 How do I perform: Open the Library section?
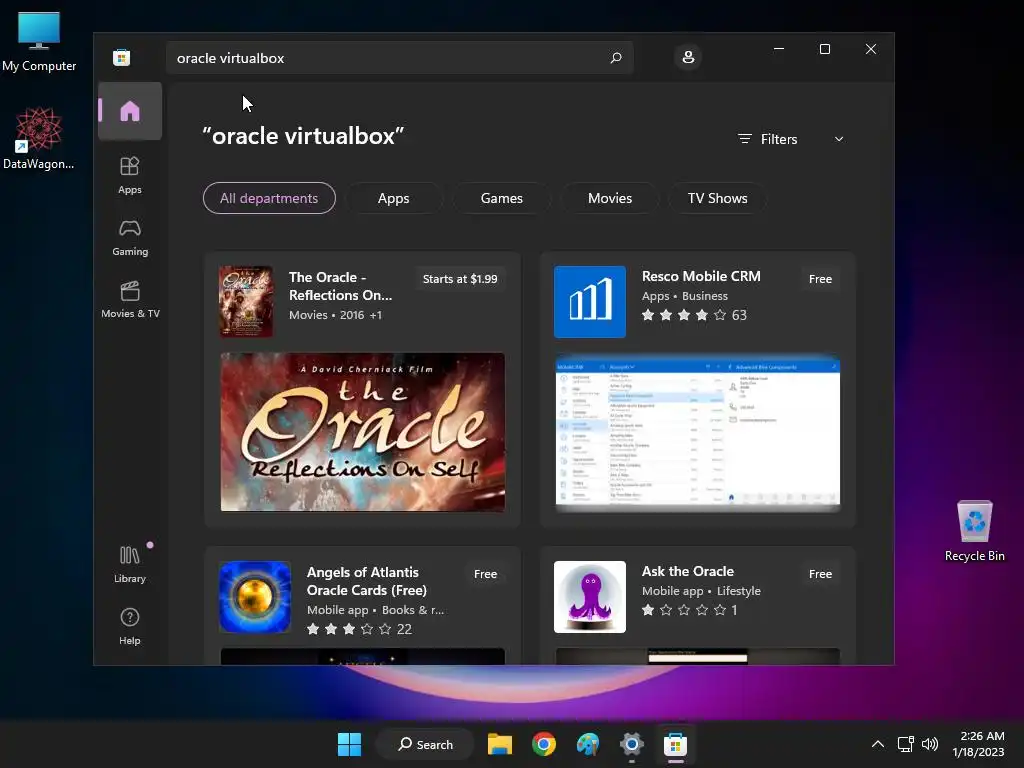[x=130, y=564]
